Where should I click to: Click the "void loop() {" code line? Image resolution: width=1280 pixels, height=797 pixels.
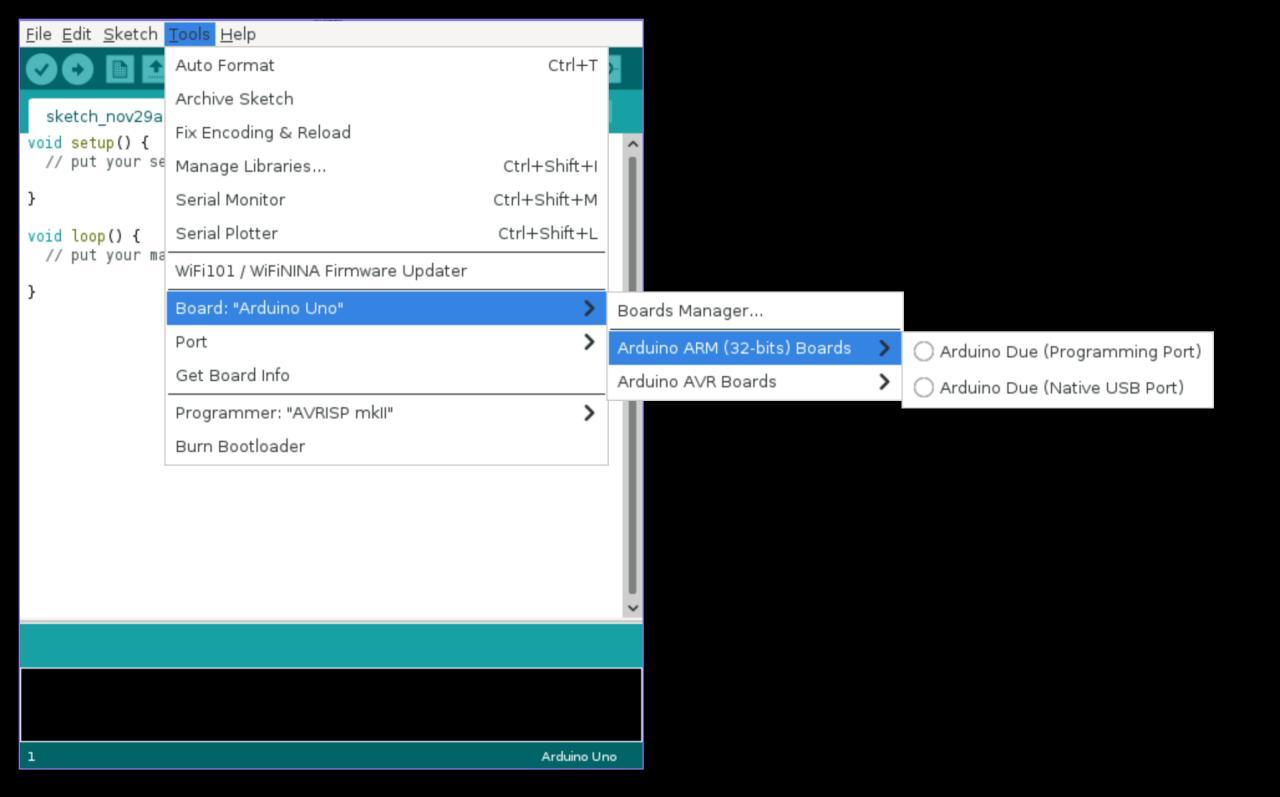pyautogui.click(x=84, y=236)
